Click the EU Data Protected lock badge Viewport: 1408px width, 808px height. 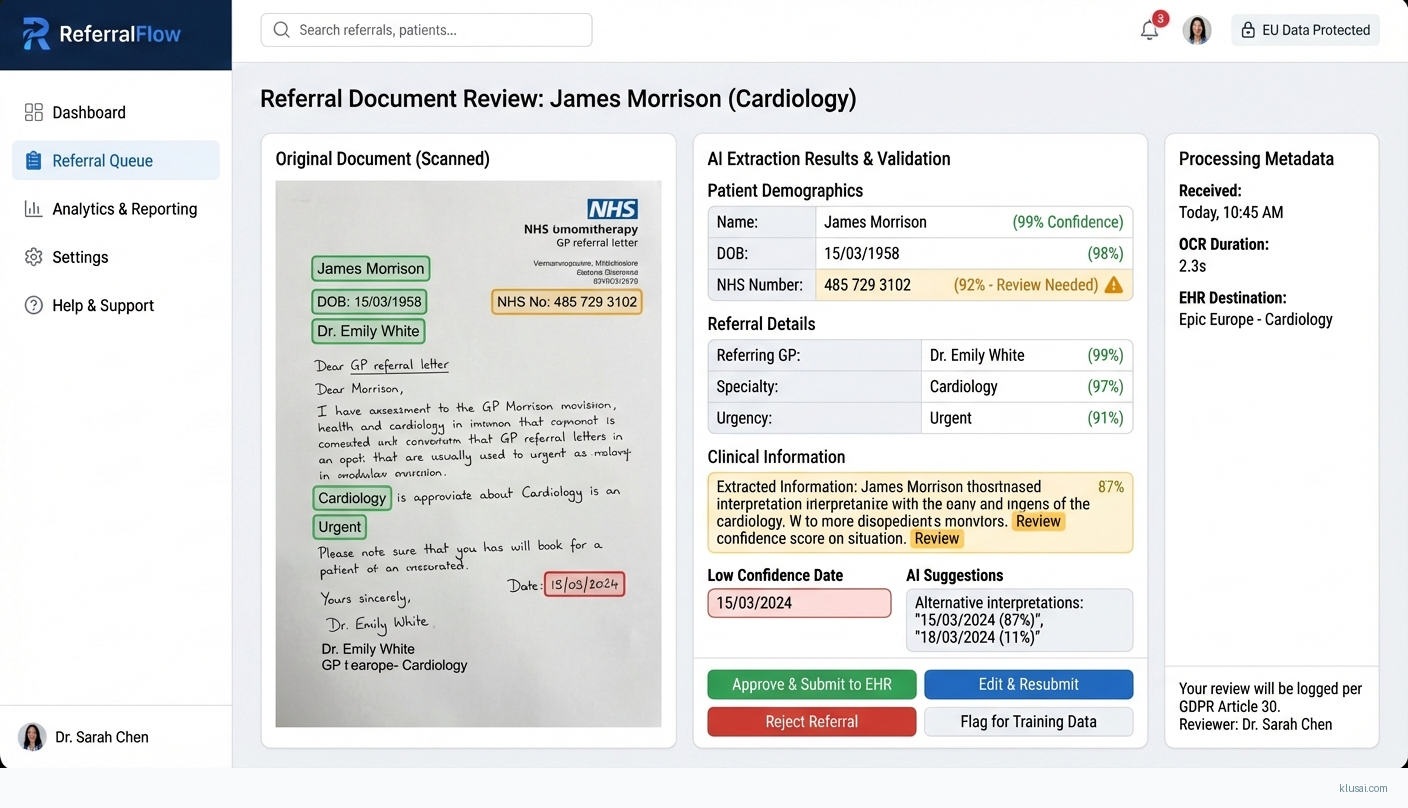(x=1305, y=30)
